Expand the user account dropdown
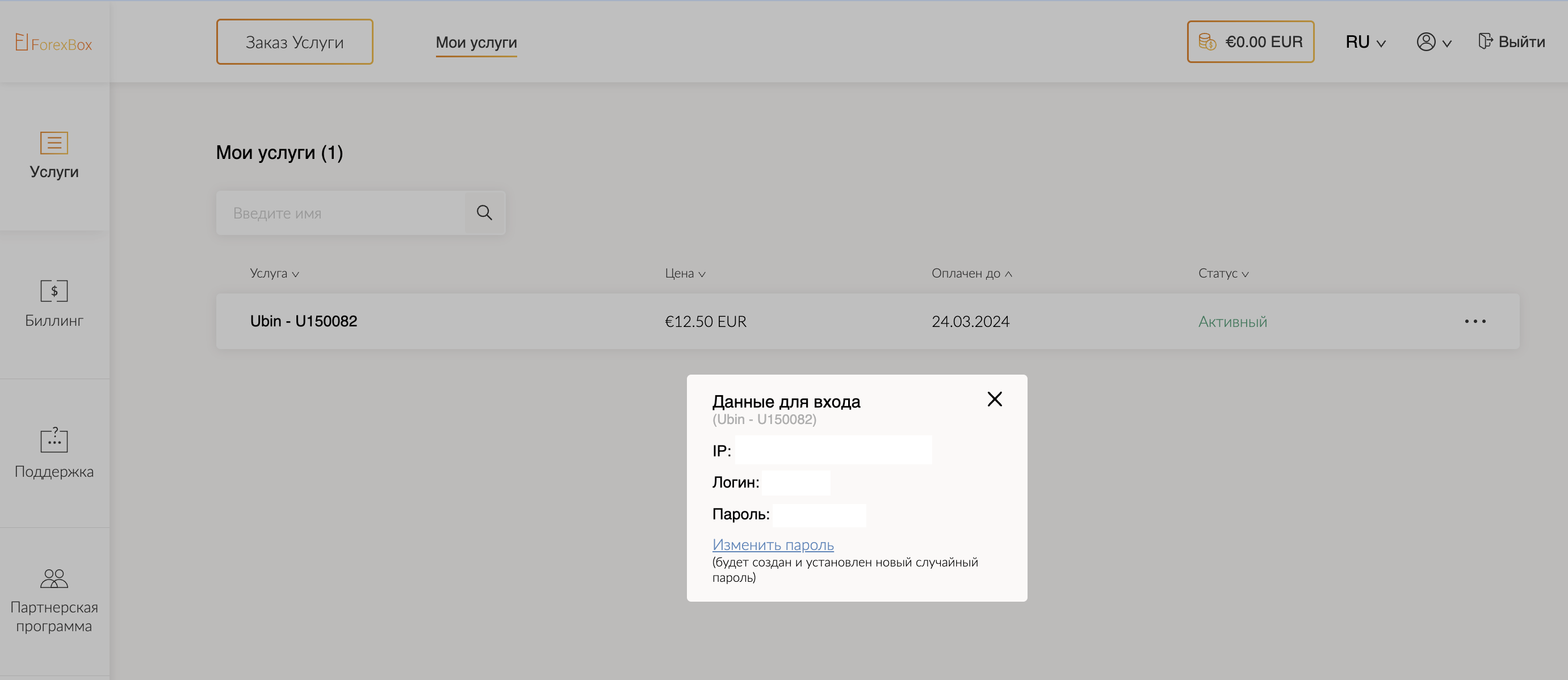The width and height of the screenshot is (1568, 680). pos(1433,42)
